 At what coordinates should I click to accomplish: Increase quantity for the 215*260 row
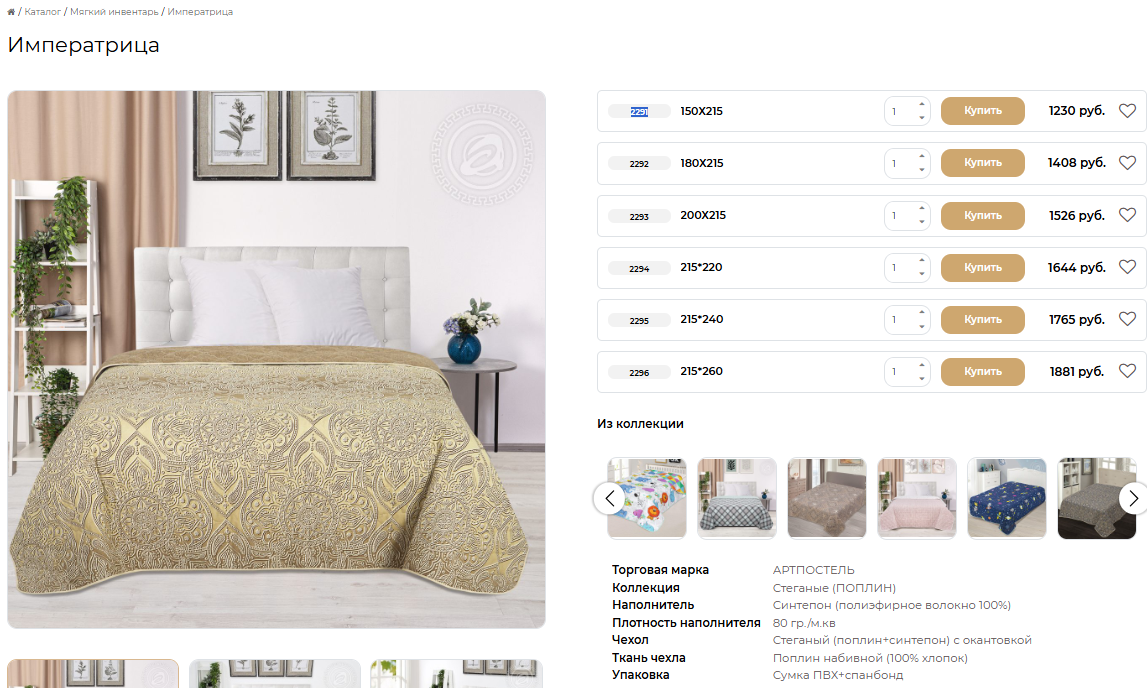[x=922, y=365]
